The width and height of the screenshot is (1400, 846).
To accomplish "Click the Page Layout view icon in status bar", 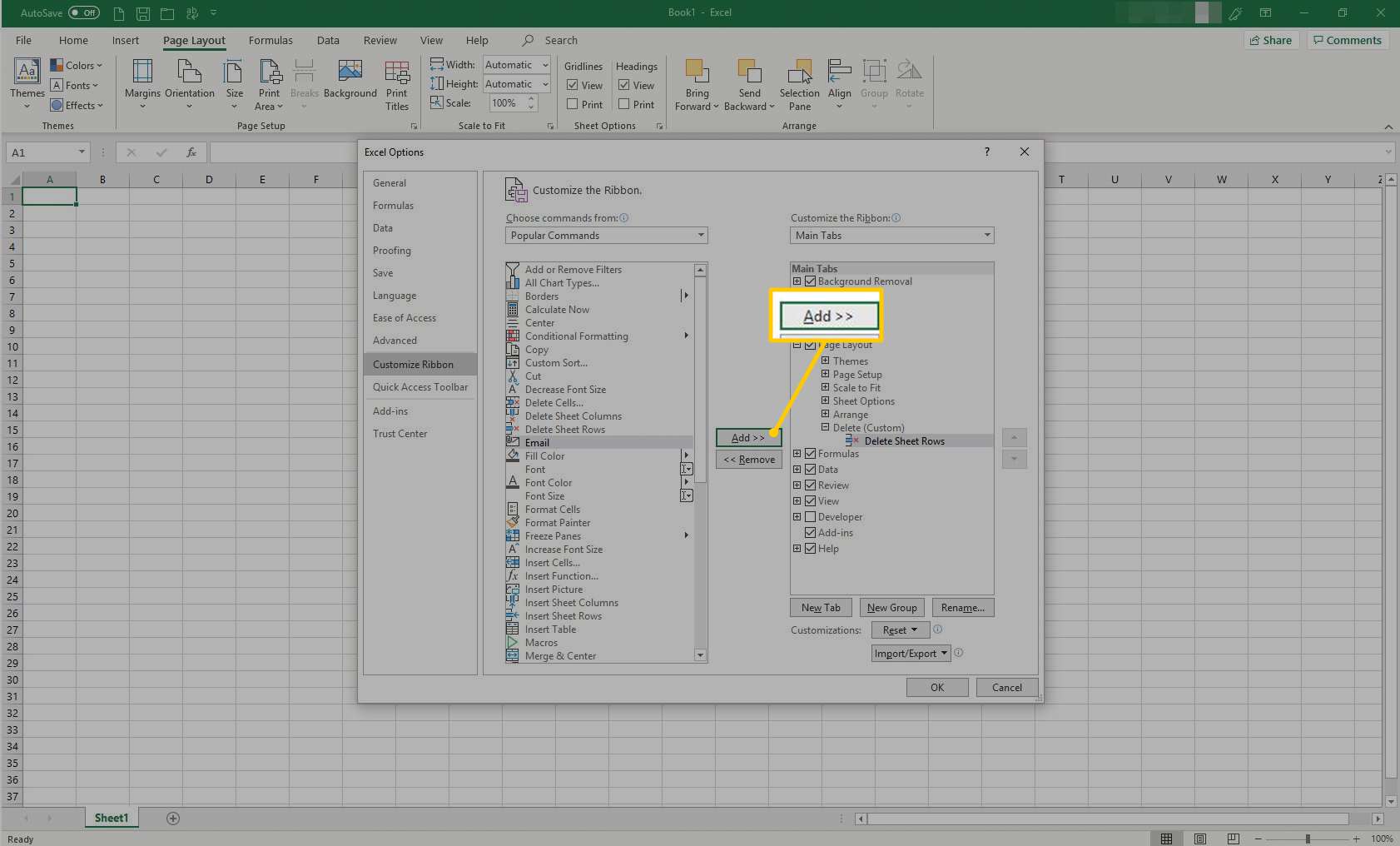I will click(x=1200, y=839).
